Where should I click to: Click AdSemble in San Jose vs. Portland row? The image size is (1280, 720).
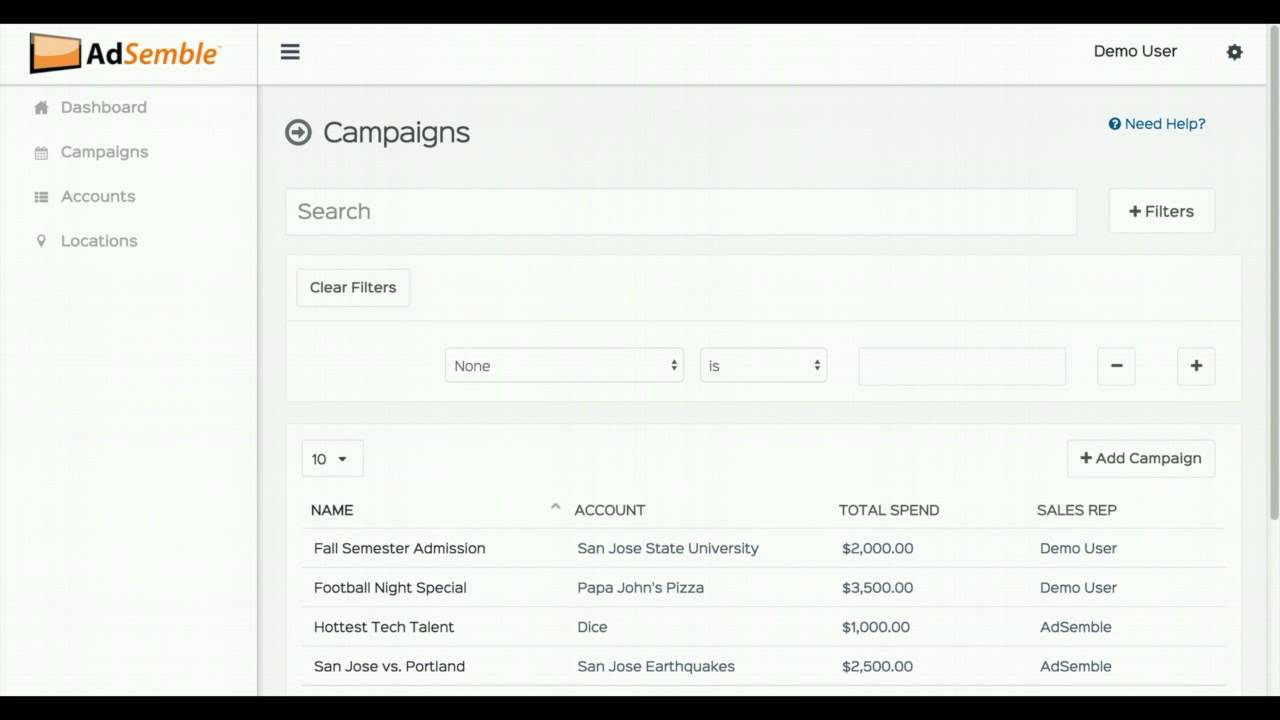[1076, 666]
